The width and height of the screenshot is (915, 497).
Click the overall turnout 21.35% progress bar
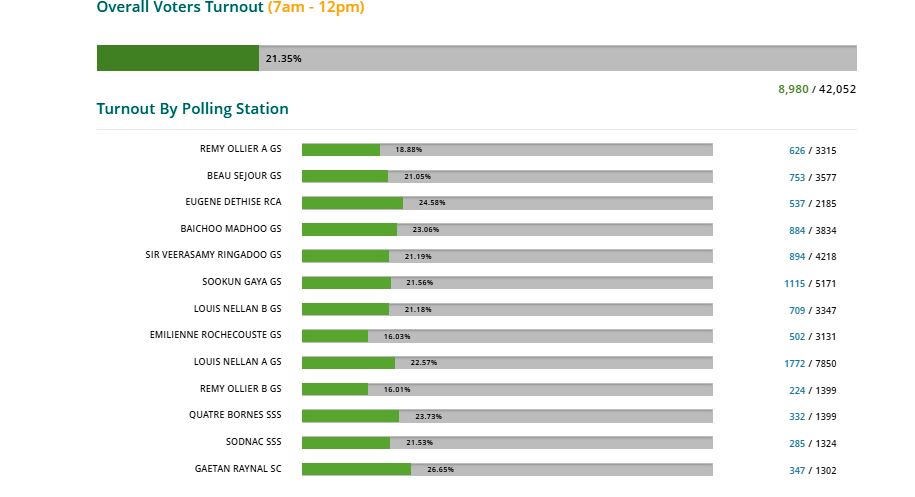(x=476, y=58)
